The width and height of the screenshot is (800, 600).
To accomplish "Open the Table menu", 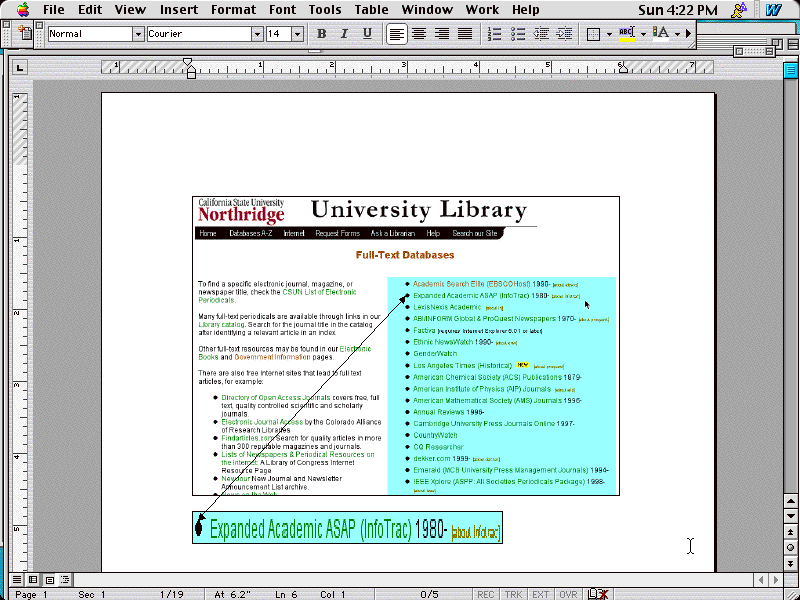I will (371, 10).
